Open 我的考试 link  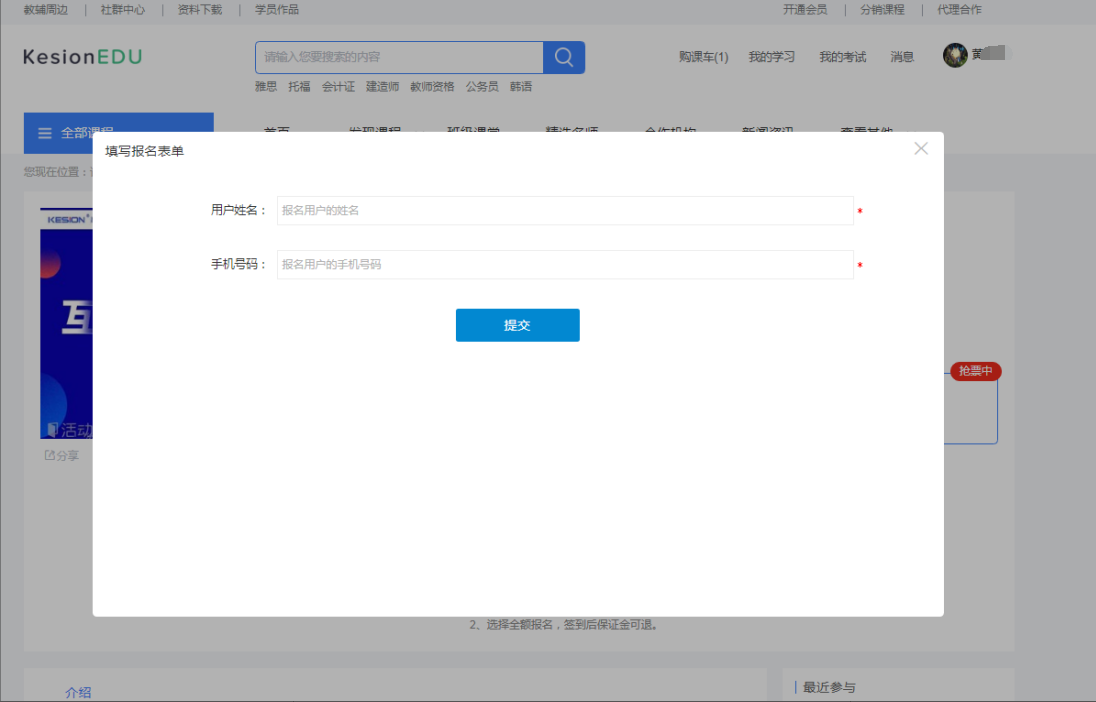tap(842, 57)
